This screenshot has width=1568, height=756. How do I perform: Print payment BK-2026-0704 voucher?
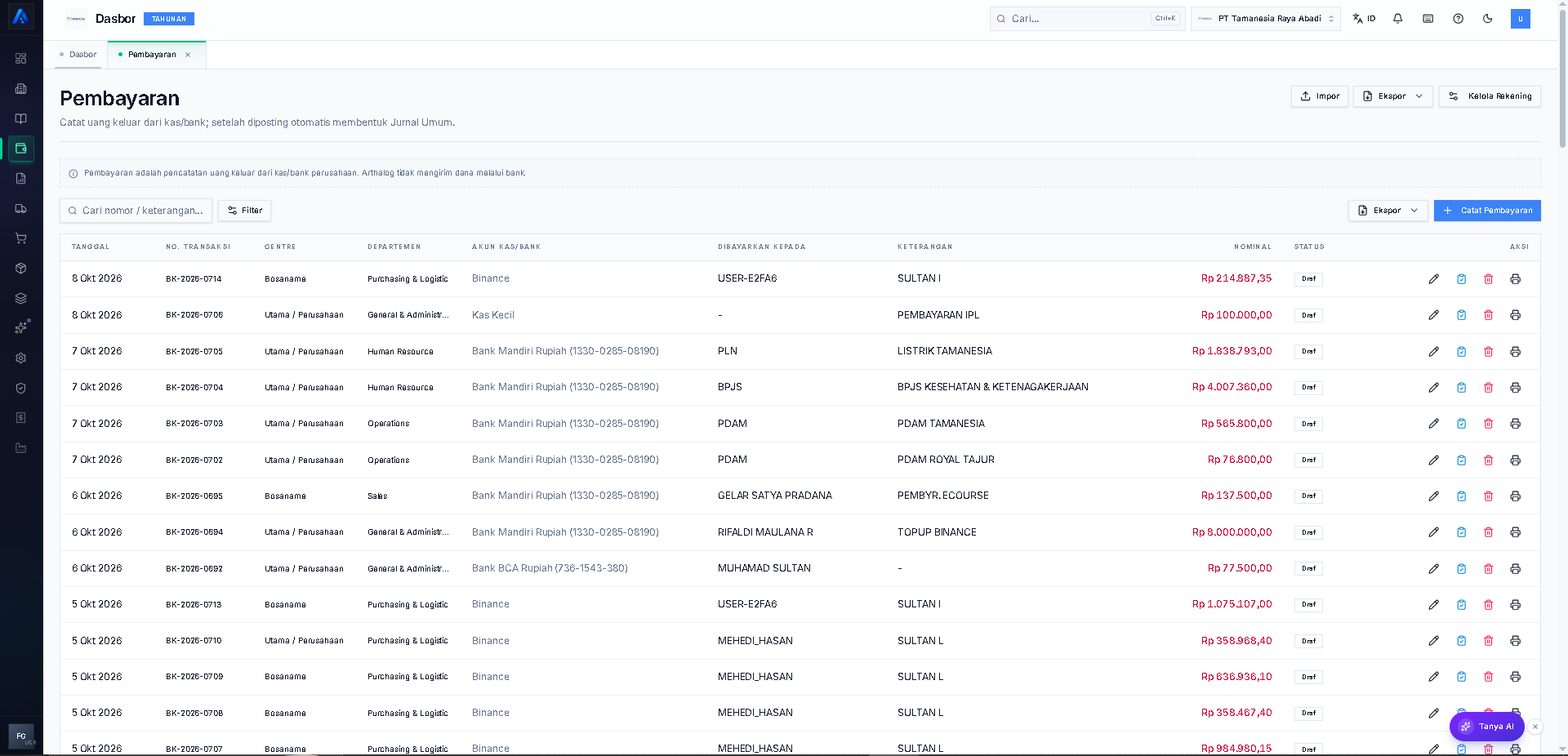click(x=1515, y=388)
